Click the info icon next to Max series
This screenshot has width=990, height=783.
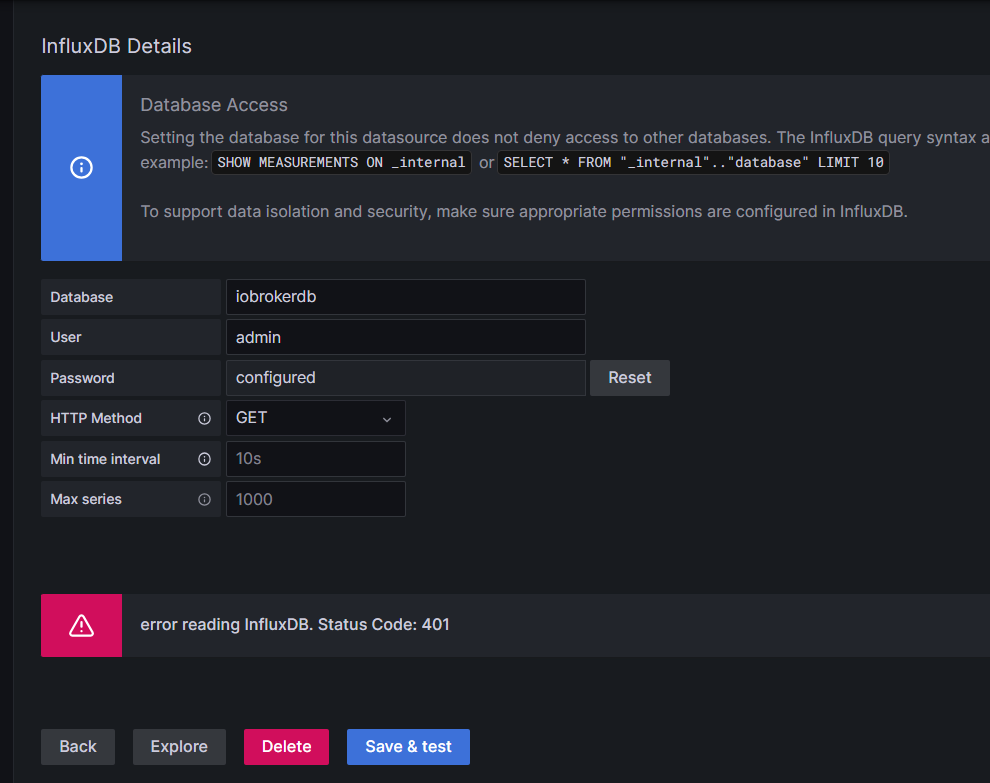[x=205, y=499]
